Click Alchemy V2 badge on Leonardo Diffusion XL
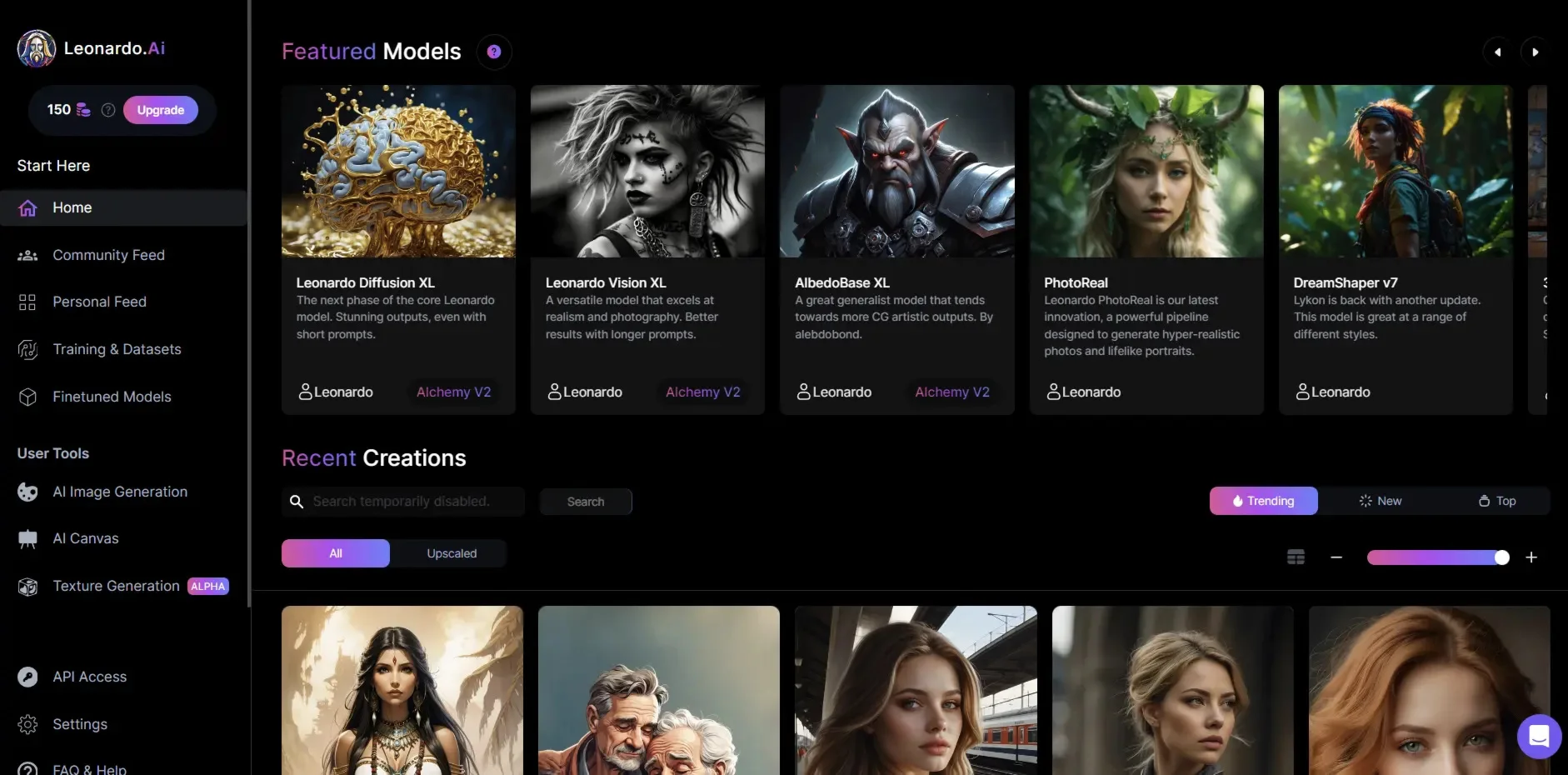This screenshot has height=775, width=1568. 453,392
